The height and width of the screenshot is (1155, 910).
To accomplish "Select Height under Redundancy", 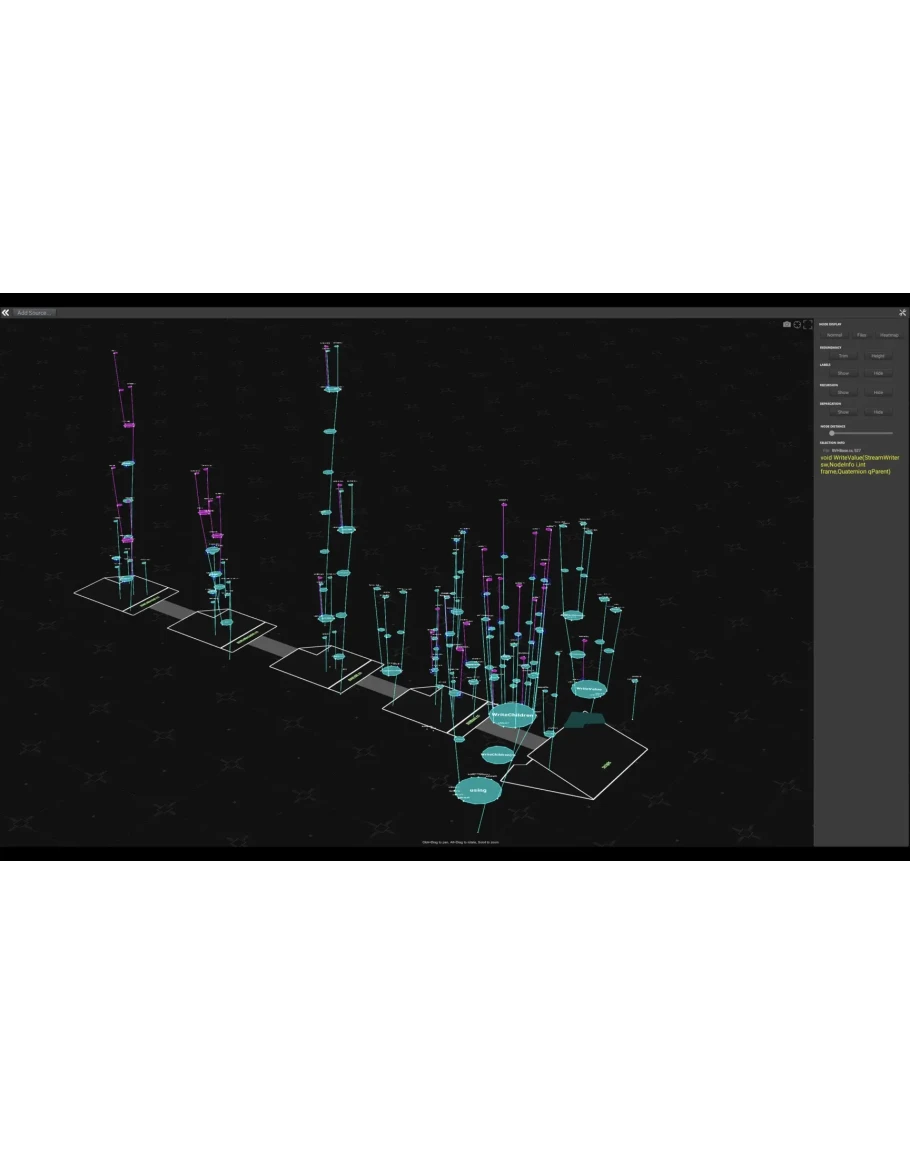I will [x=878, y=355].
